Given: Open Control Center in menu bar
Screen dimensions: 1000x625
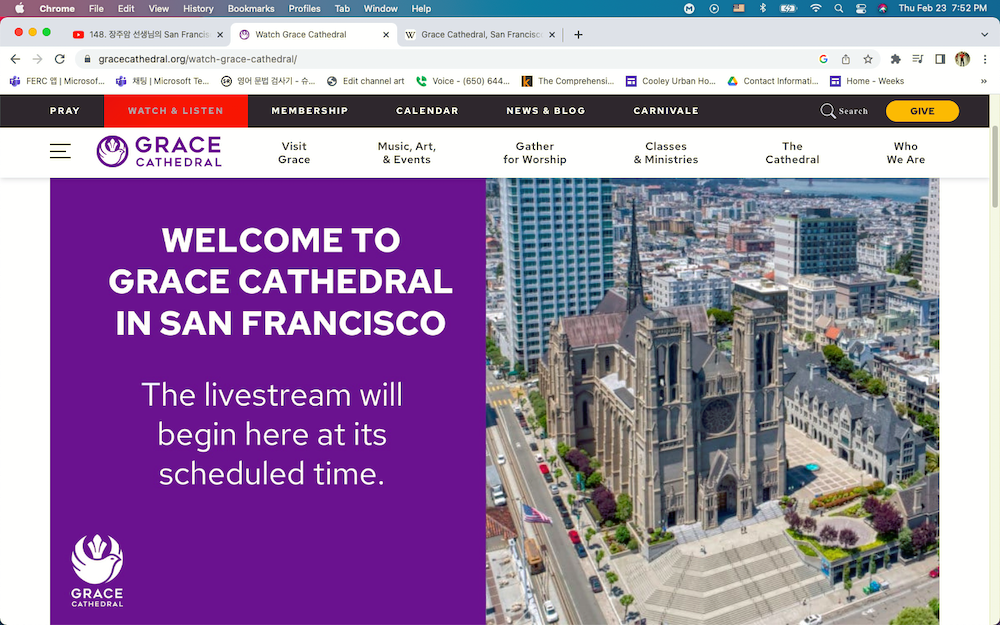Looking at the screenshot, I should click(861, 8).
